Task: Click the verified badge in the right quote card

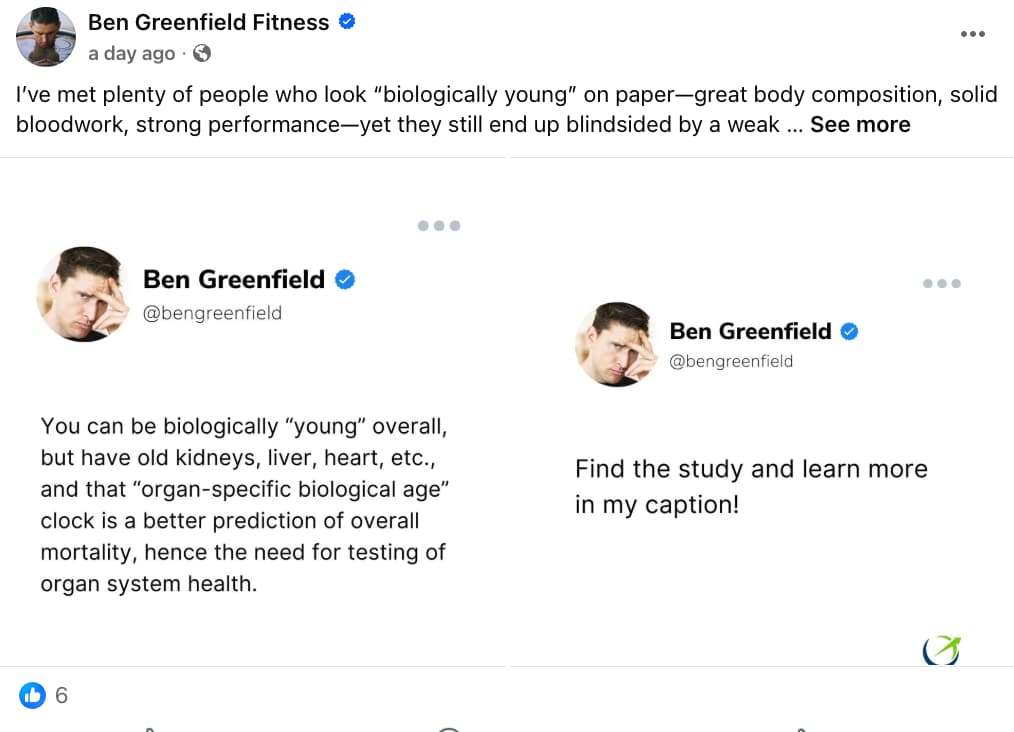Action: 849,331
